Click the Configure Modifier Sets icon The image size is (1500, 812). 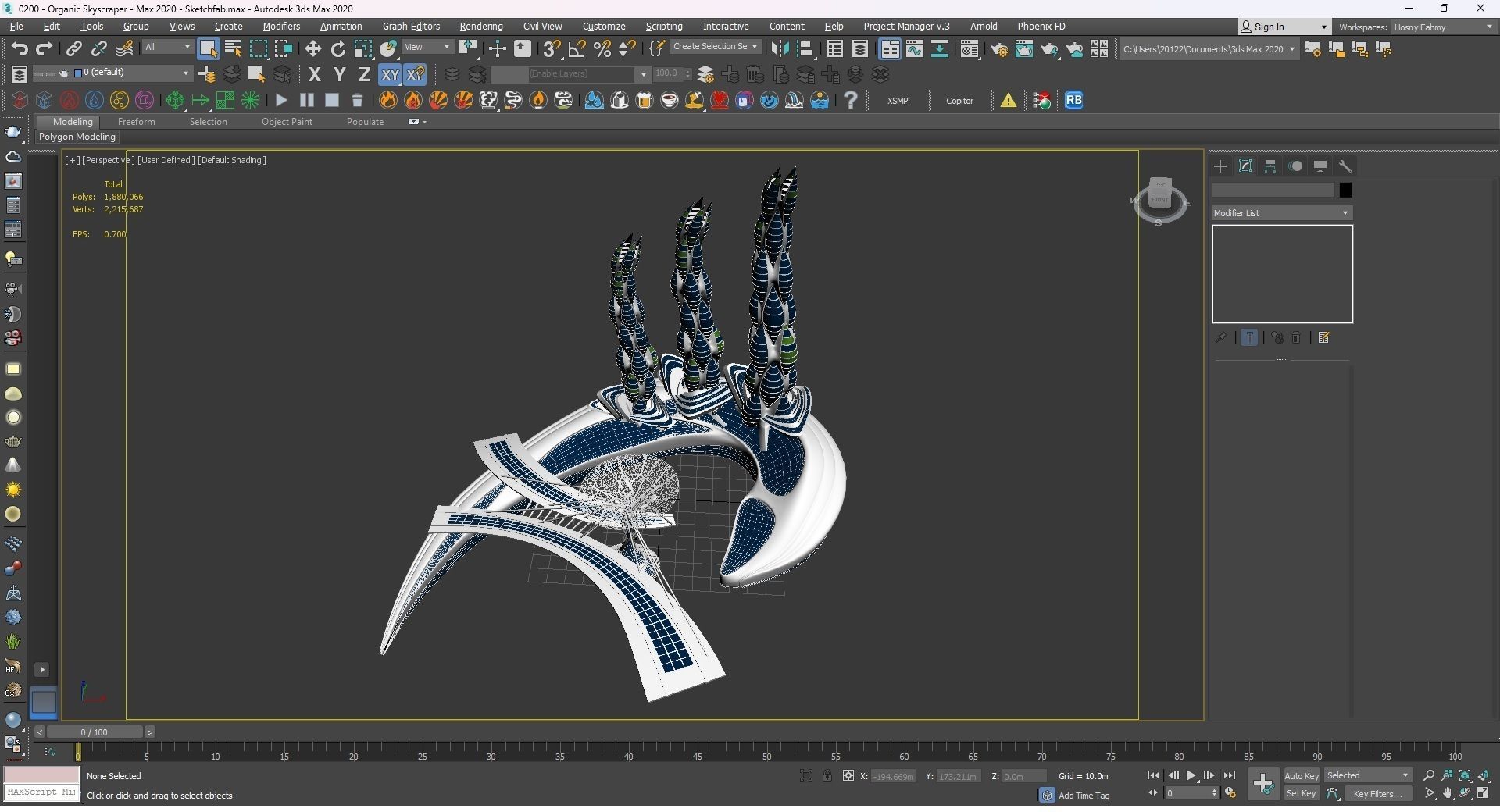(1323, 337)
